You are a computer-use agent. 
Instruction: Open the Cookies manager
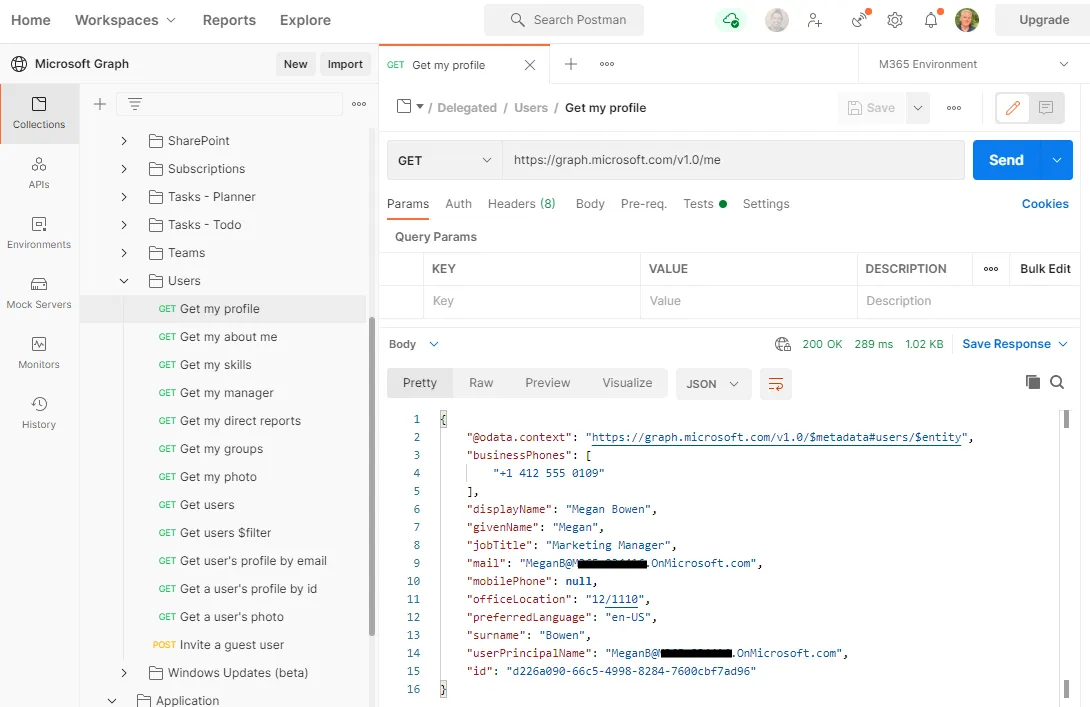[x=1045, y=203]
